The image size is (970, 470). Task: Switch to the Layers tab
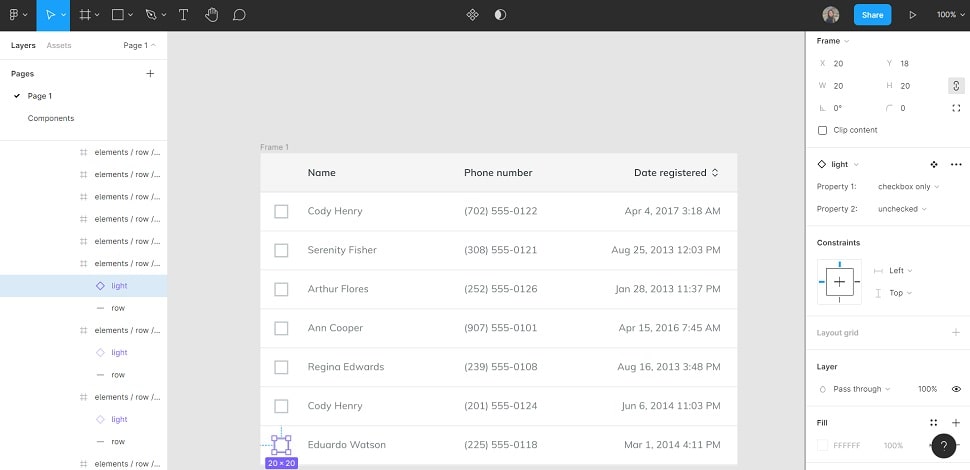point(23,46)
